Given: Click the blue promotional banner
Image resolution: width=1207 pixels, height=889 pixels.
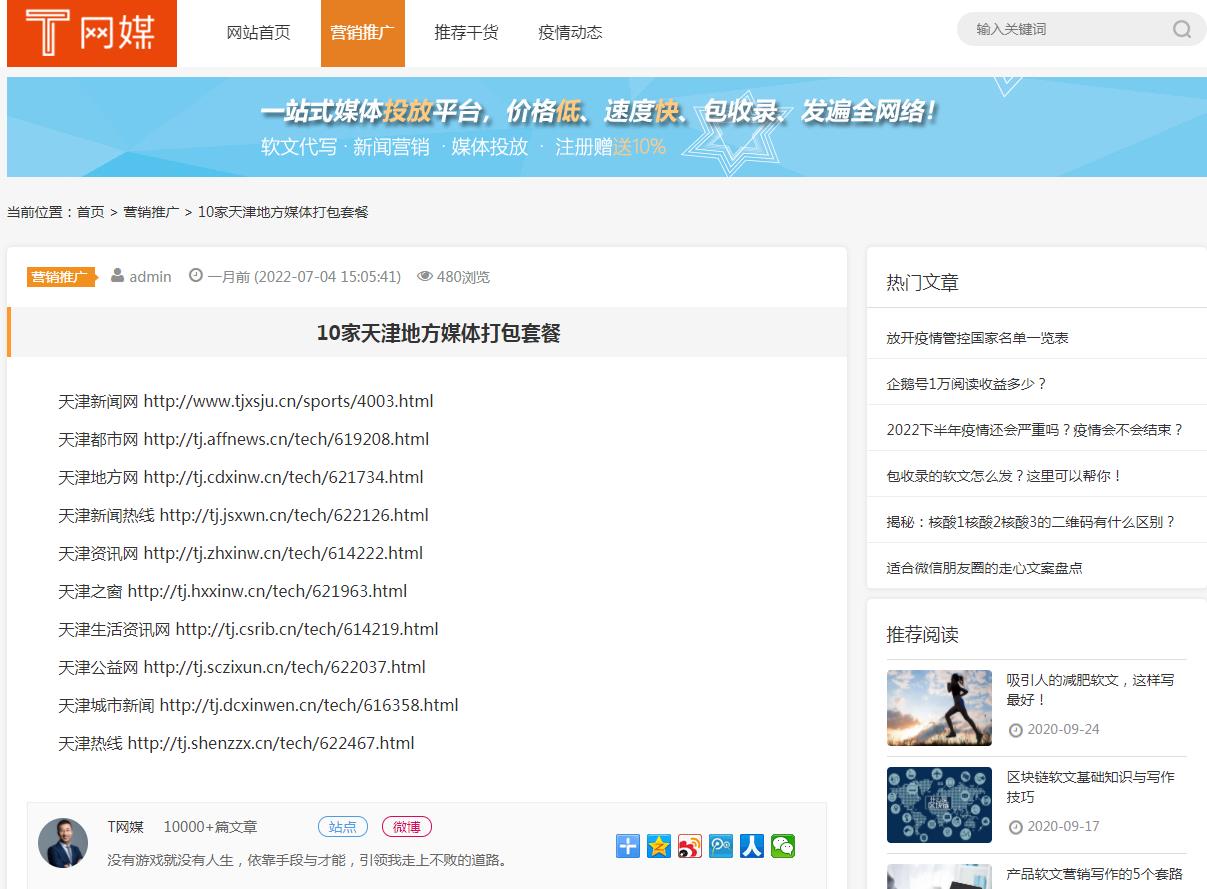Looking at the screenshot, I should [607, 127].
